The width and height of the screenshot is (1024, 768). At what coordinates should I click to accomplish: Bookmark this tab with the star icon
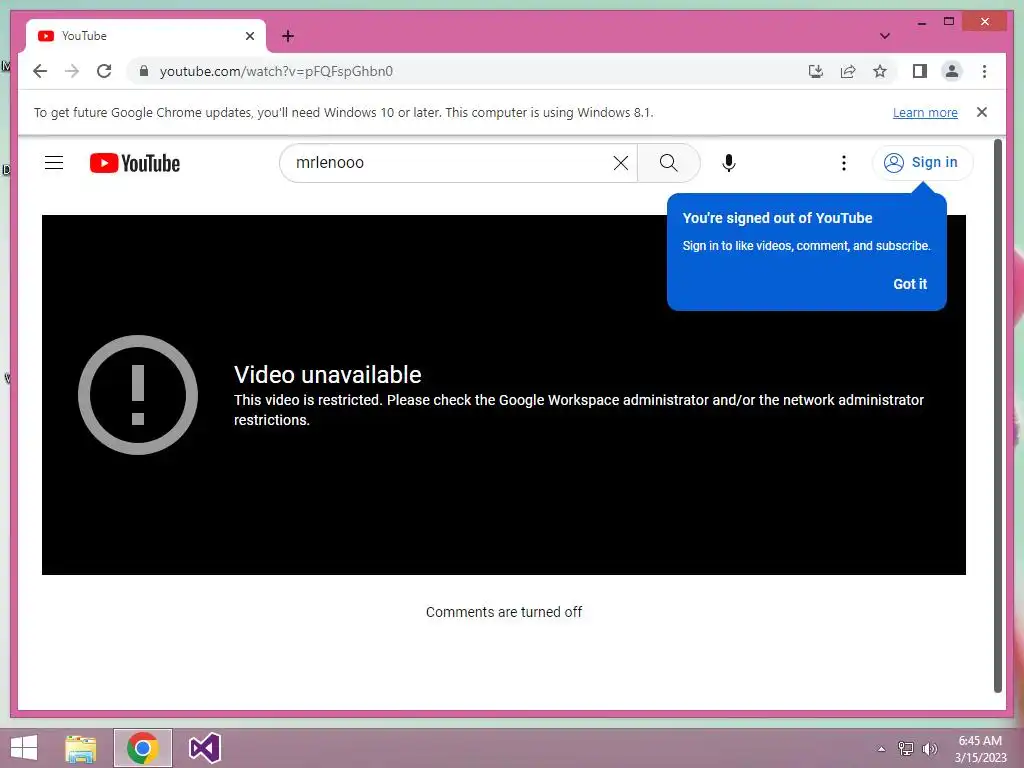point(880,71)
